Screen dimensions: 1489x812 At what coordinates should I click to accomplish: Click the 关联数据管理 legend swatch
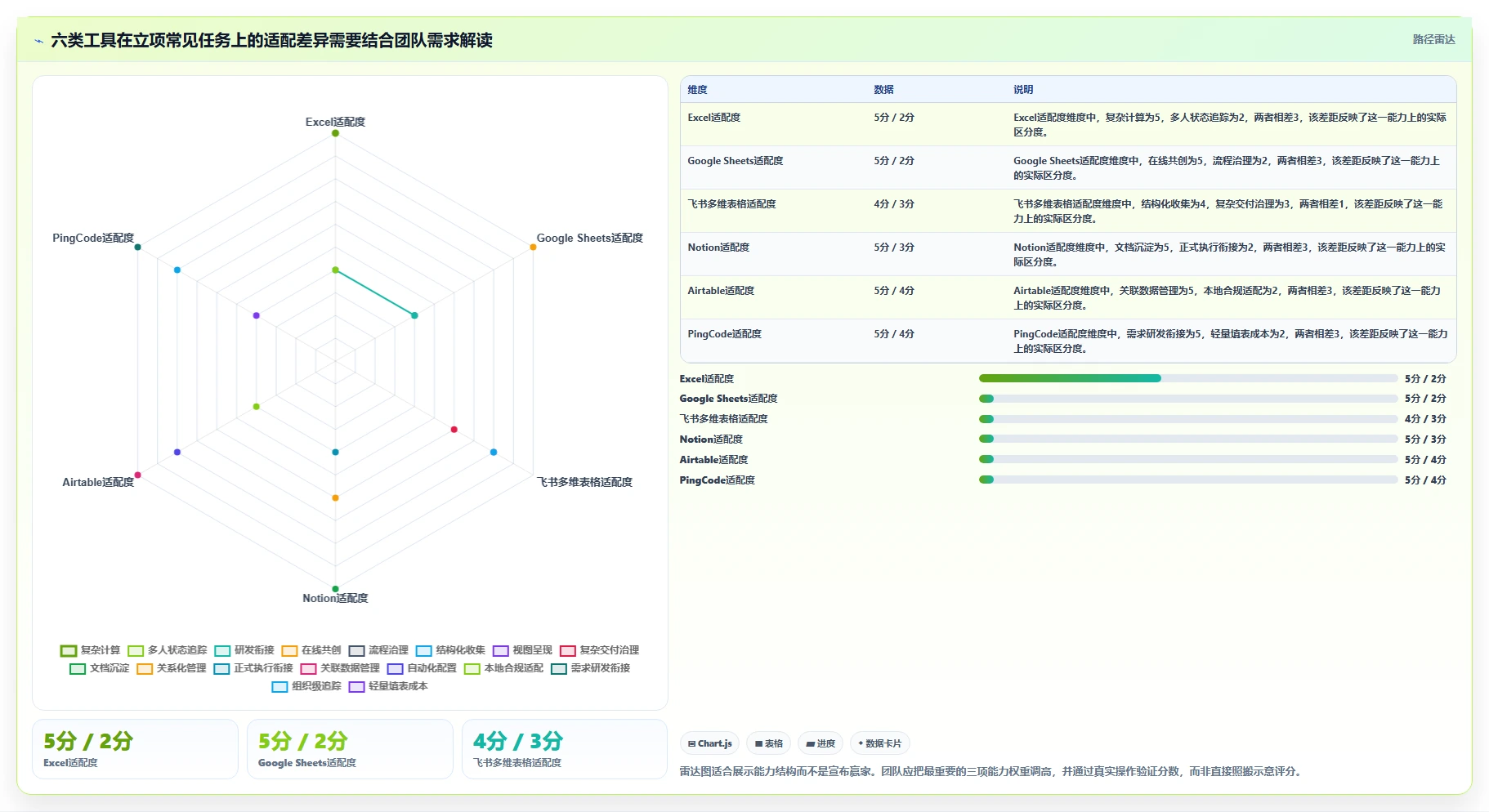(x=308, y=669)
